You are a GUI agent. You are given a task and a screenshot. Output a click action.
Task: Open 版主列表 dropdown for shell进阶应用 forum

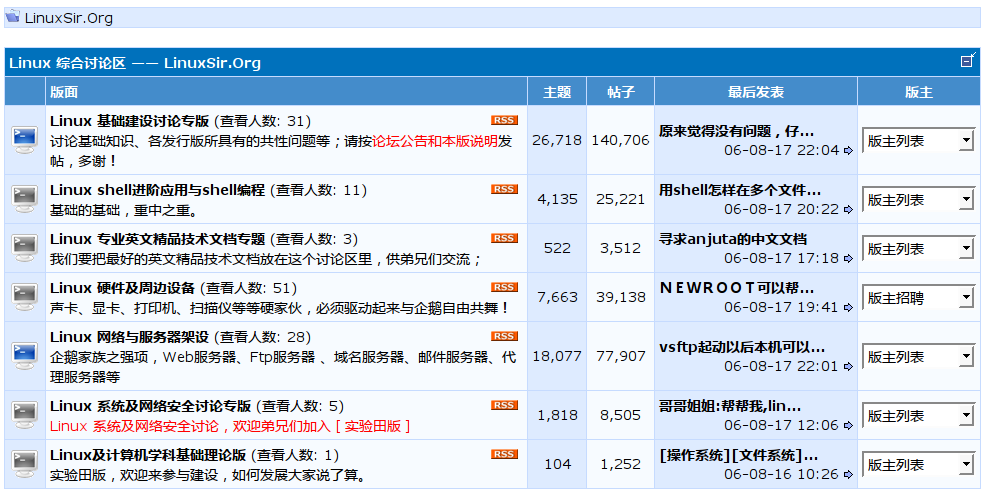point(919,199)
